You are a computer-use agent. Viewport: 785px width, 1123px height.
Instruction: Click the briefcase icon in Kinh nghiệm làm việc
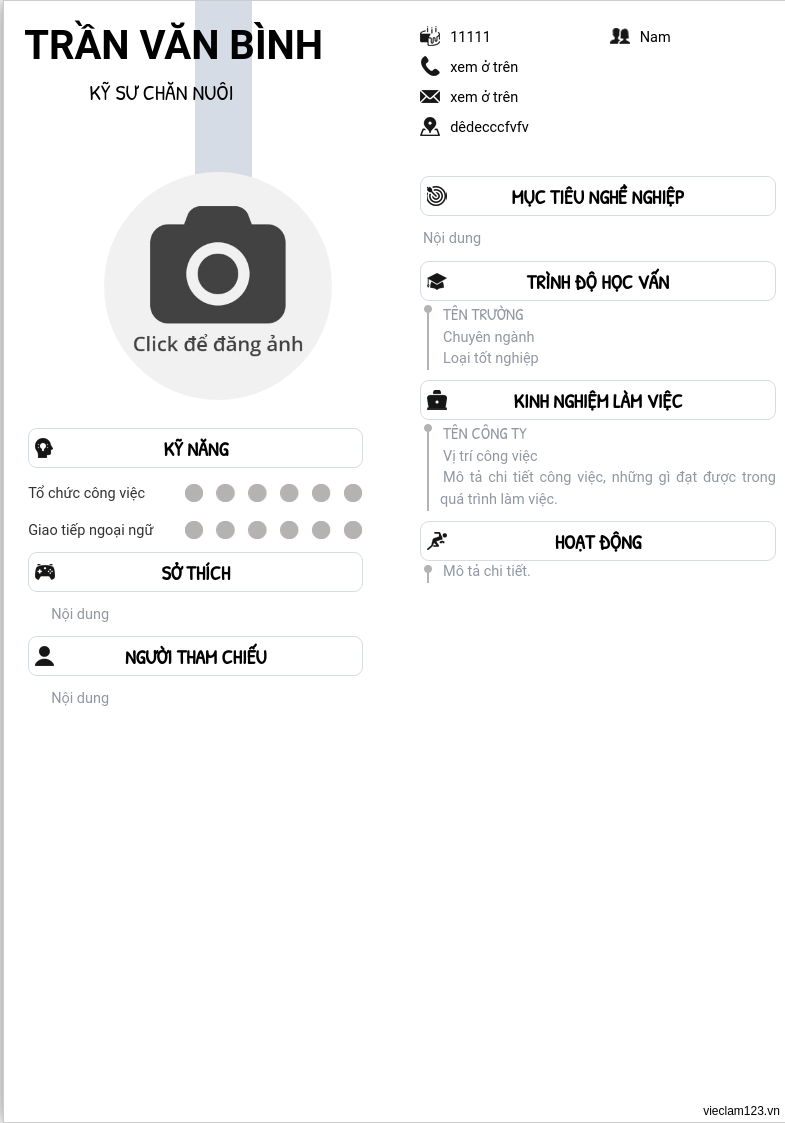pyautogui.click(x=437, y=400)
